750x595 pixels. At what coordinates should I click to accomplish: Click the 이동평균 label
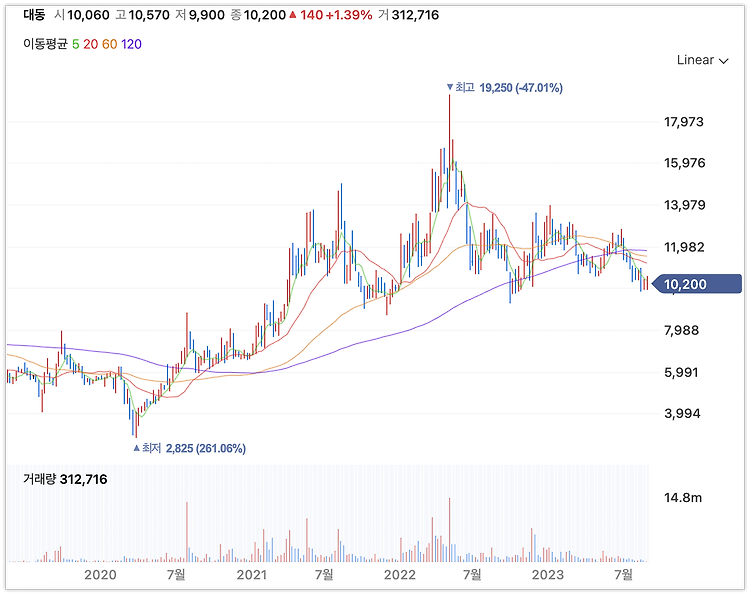point(45,44)
